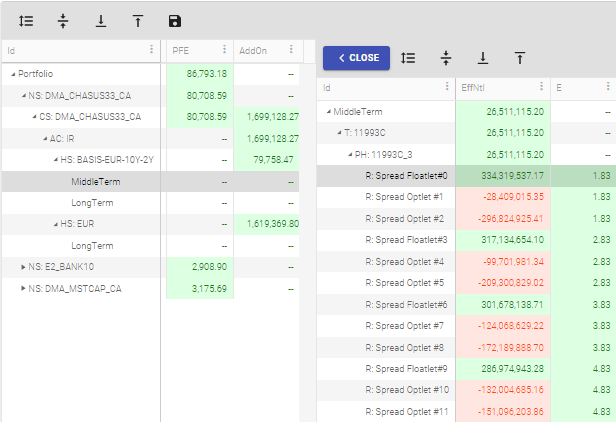Select row R: Spread Optlet #2
This screenshot has width=616, height=422.
[x=466, y=218]
